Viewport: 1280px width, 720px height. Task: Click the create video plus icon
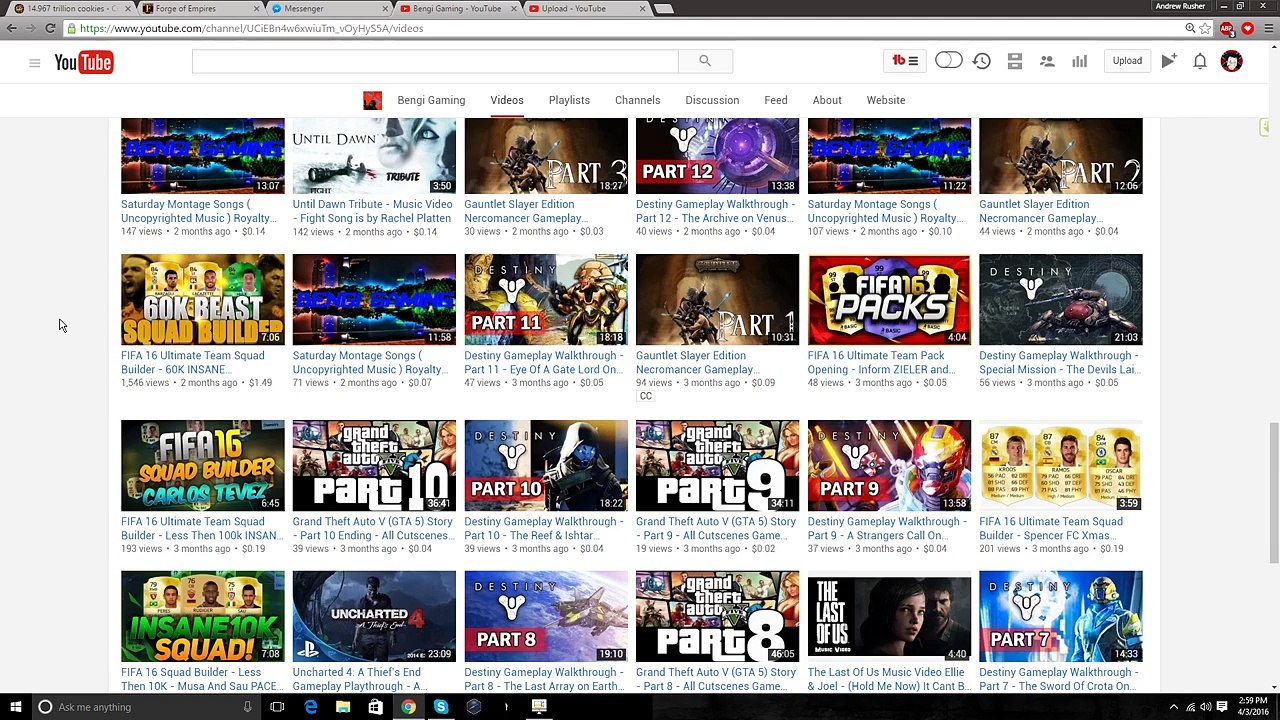(1169, 61)
